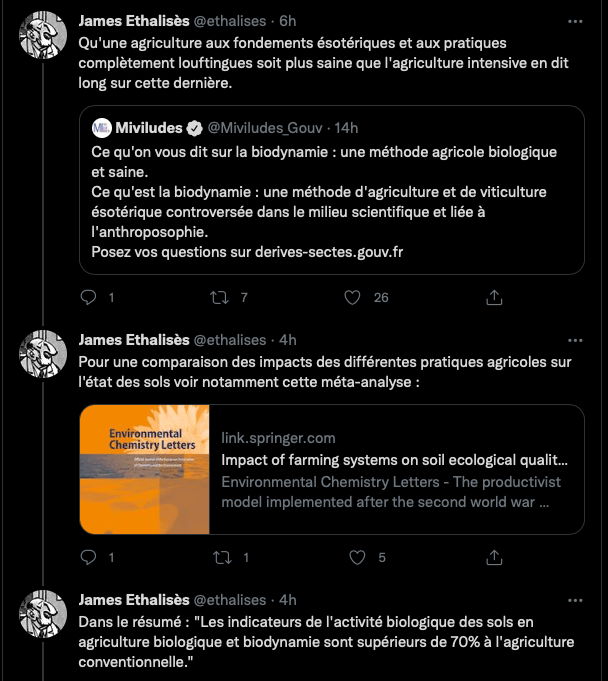Viewport: 608px width, 681px height.
Task: Open more options menu on méta-analyse tweet
Action: [x=575, y=341]
